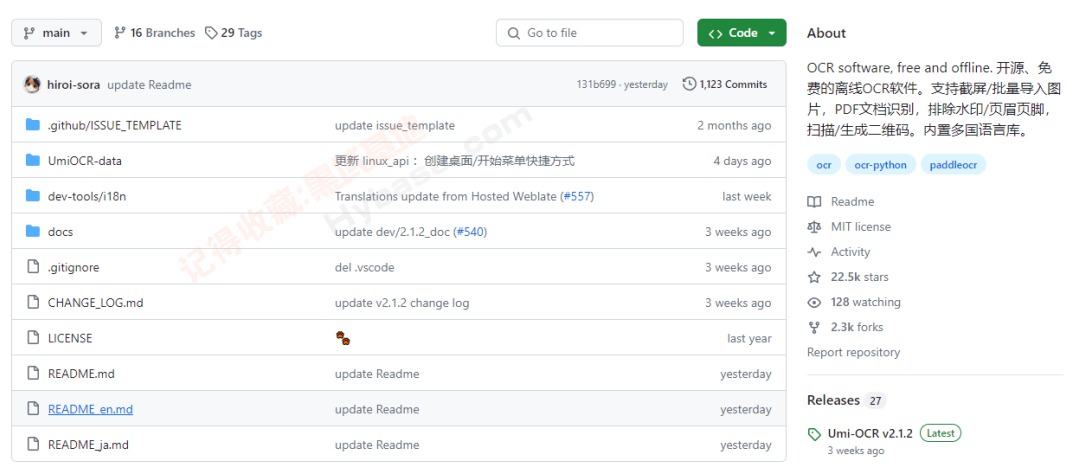The width and height of the screenshot is (1072, 468).
Task: Select the ocr-python topic tag
Action: (x=881, y=165)
